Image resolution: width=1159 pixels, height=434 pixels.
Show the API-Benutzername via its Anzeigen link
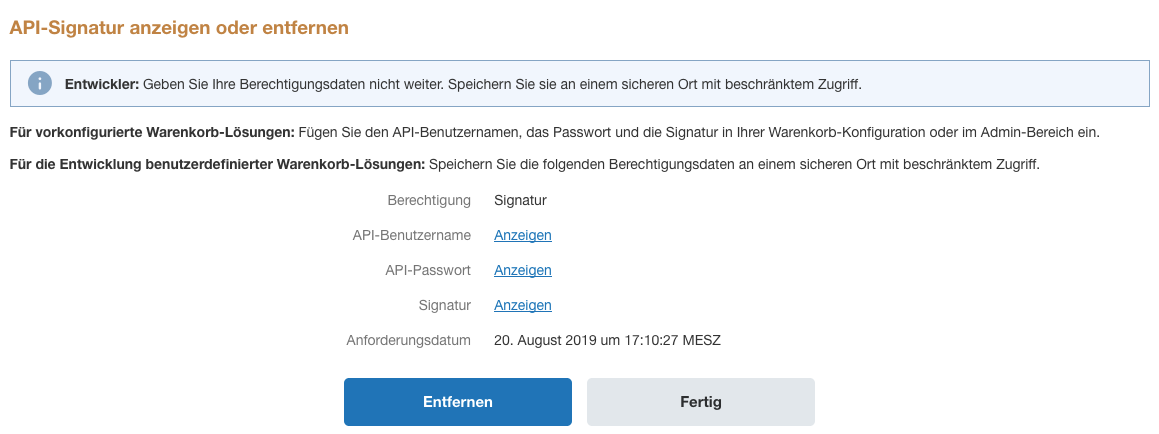523,235
